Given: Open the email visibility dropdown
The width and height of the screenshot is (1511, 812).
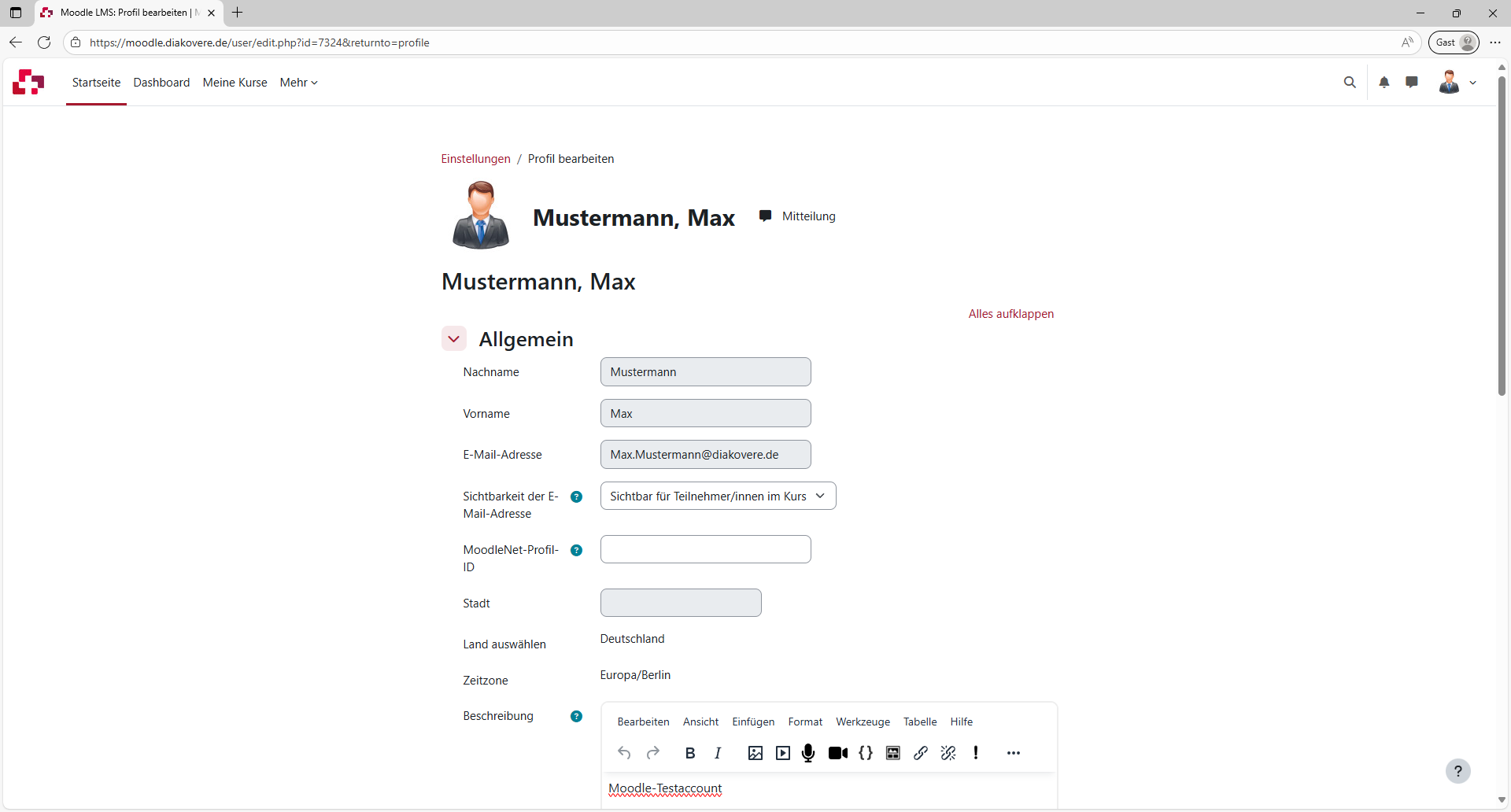Looking at the screenshot, I should click(718, 496).
